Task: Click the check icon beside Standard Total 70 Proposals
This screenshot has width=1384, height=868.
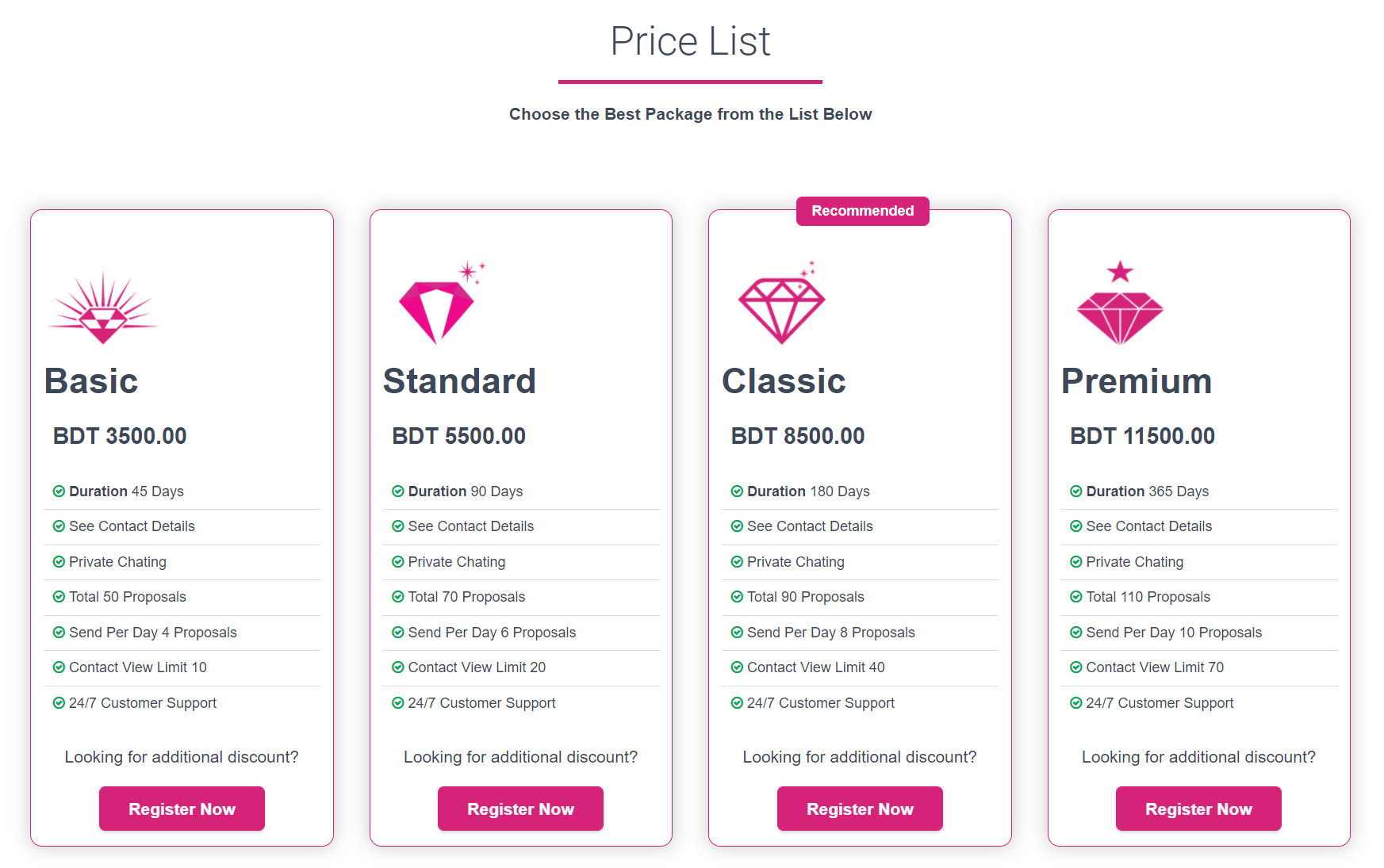Action: pos(398,597)
